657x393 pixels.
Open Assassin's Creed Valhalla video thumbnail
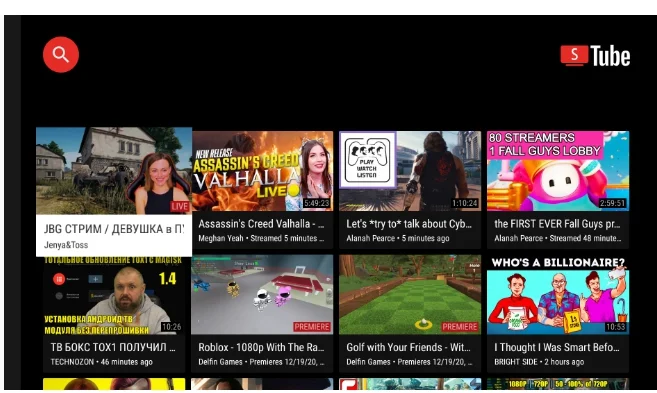[262, 171]
